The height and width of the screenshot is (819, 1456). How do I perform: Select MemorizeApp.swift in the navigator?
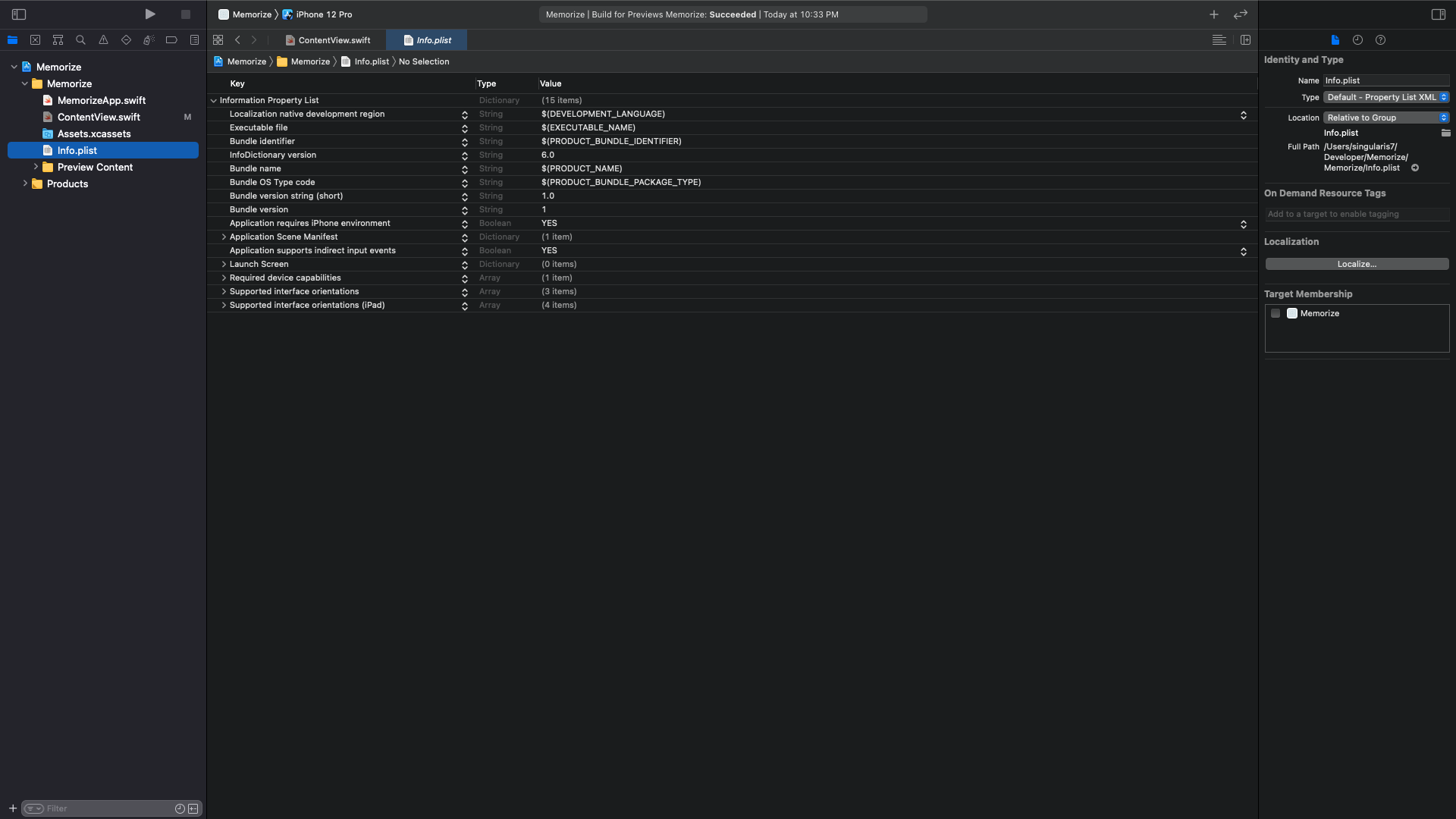102,100
